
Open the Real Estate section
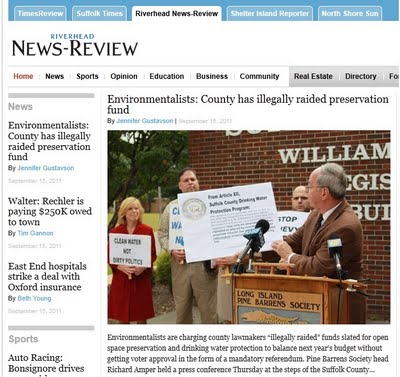coord(313,76)
